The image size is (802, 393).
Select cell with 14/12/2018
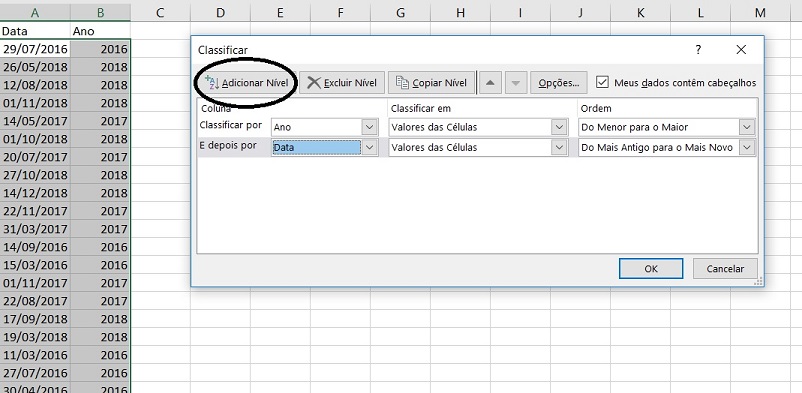[x=35, y=193]
